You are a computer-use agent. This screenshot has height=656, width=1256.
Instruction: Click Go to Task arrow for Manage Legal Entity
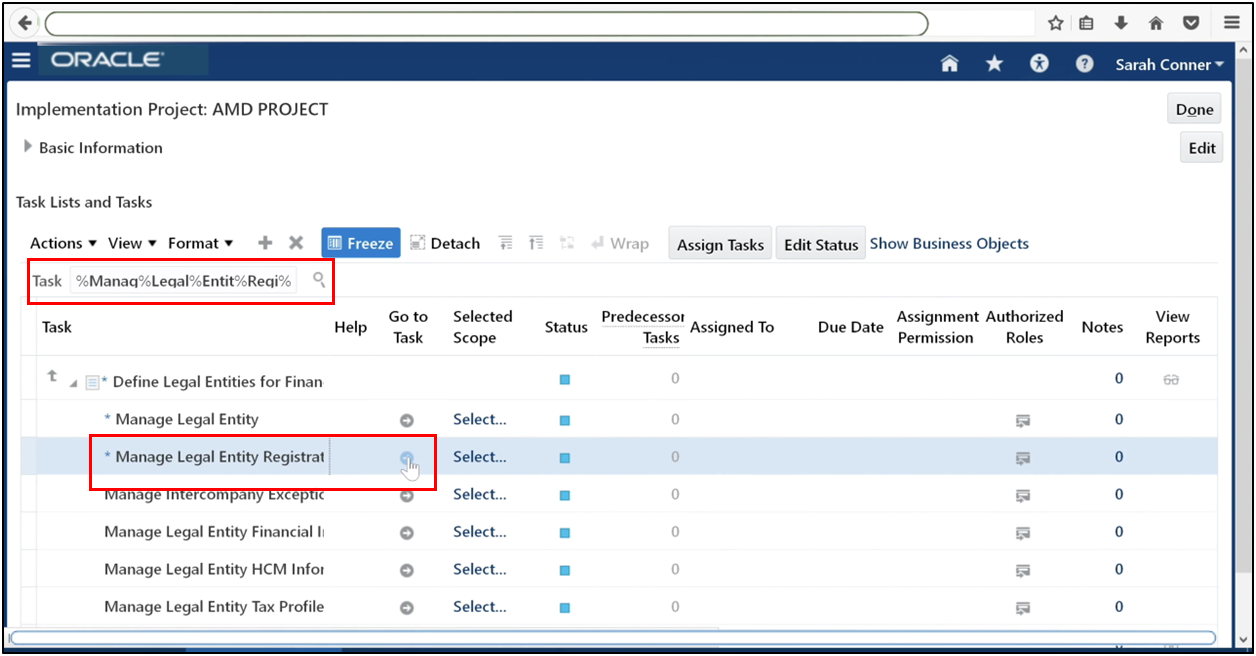tap(408, 419)
